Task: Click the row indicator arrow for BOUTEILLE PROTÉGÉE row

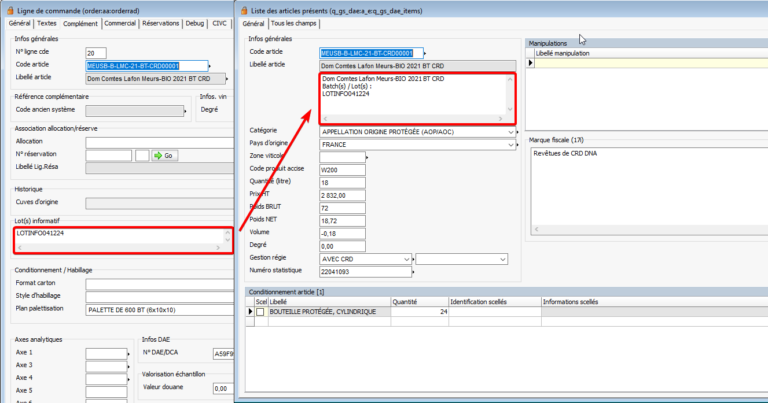Action: click(249, 312)
